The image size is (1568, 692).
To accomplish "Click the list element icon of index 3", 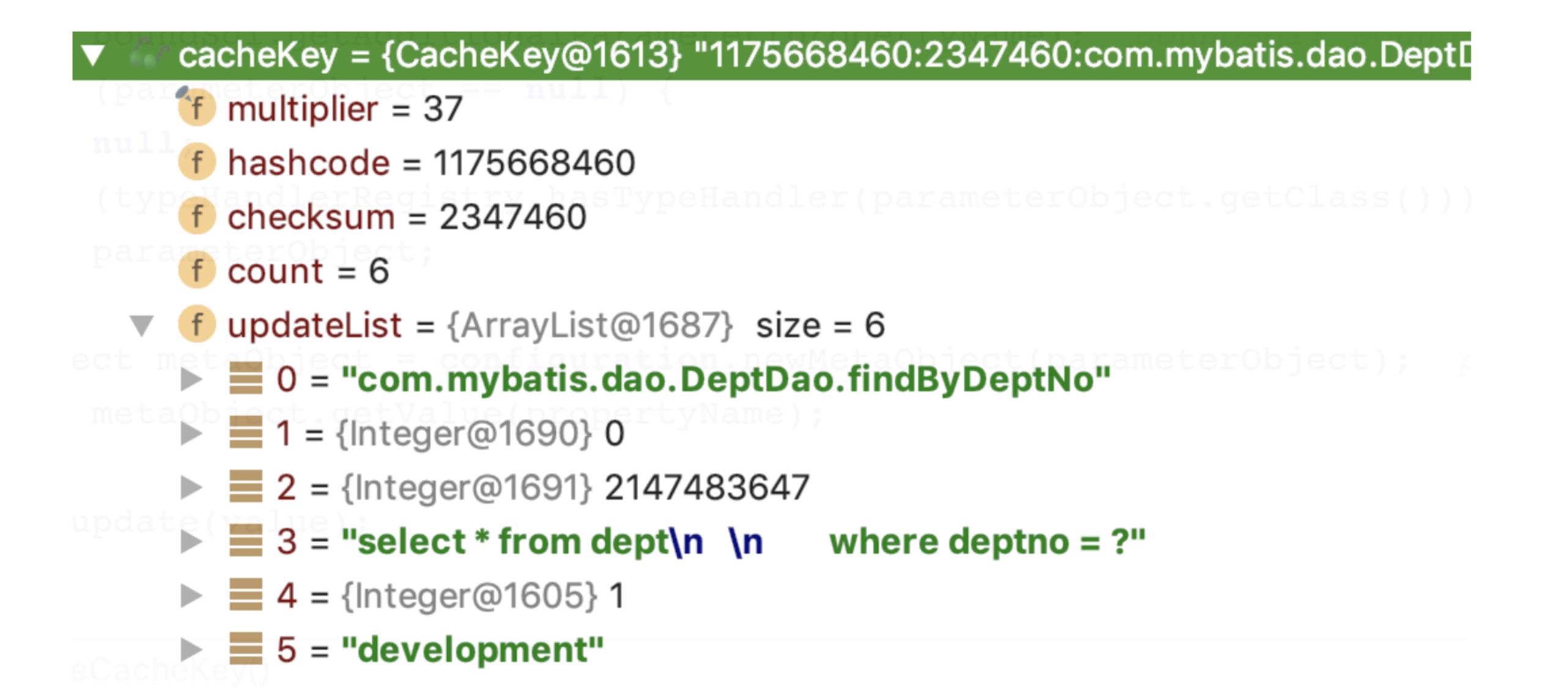I will tap(246, 541).
